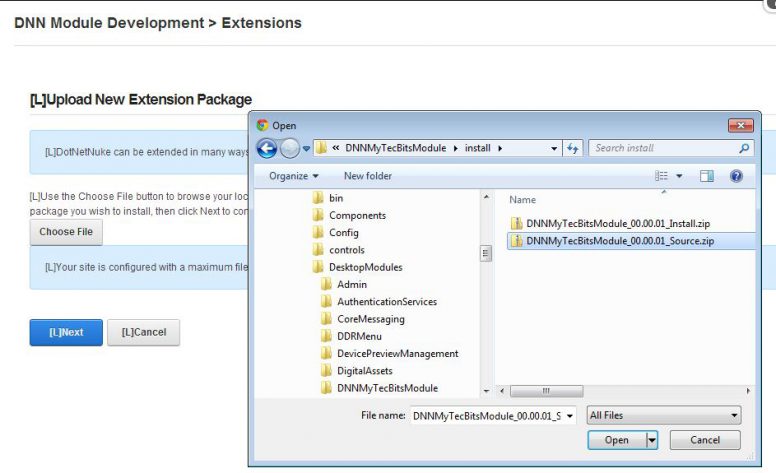Open the File name dropdown arrow
Viewport: 776px width, 473px height.
[570, 416]
